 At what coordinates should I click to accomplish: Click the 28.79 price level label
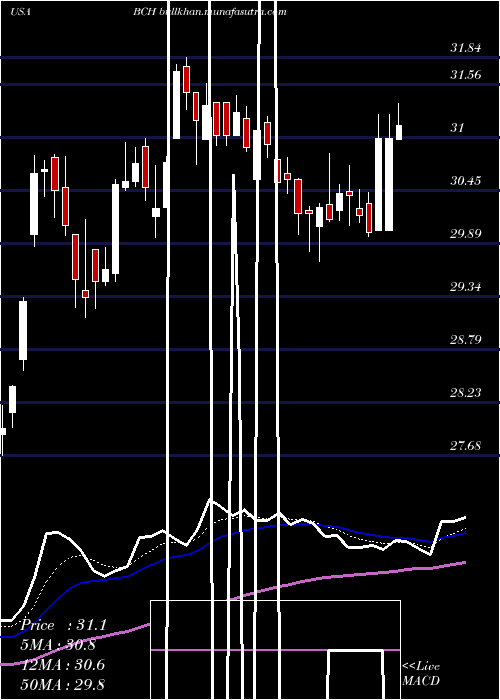[x=466, y=340]
